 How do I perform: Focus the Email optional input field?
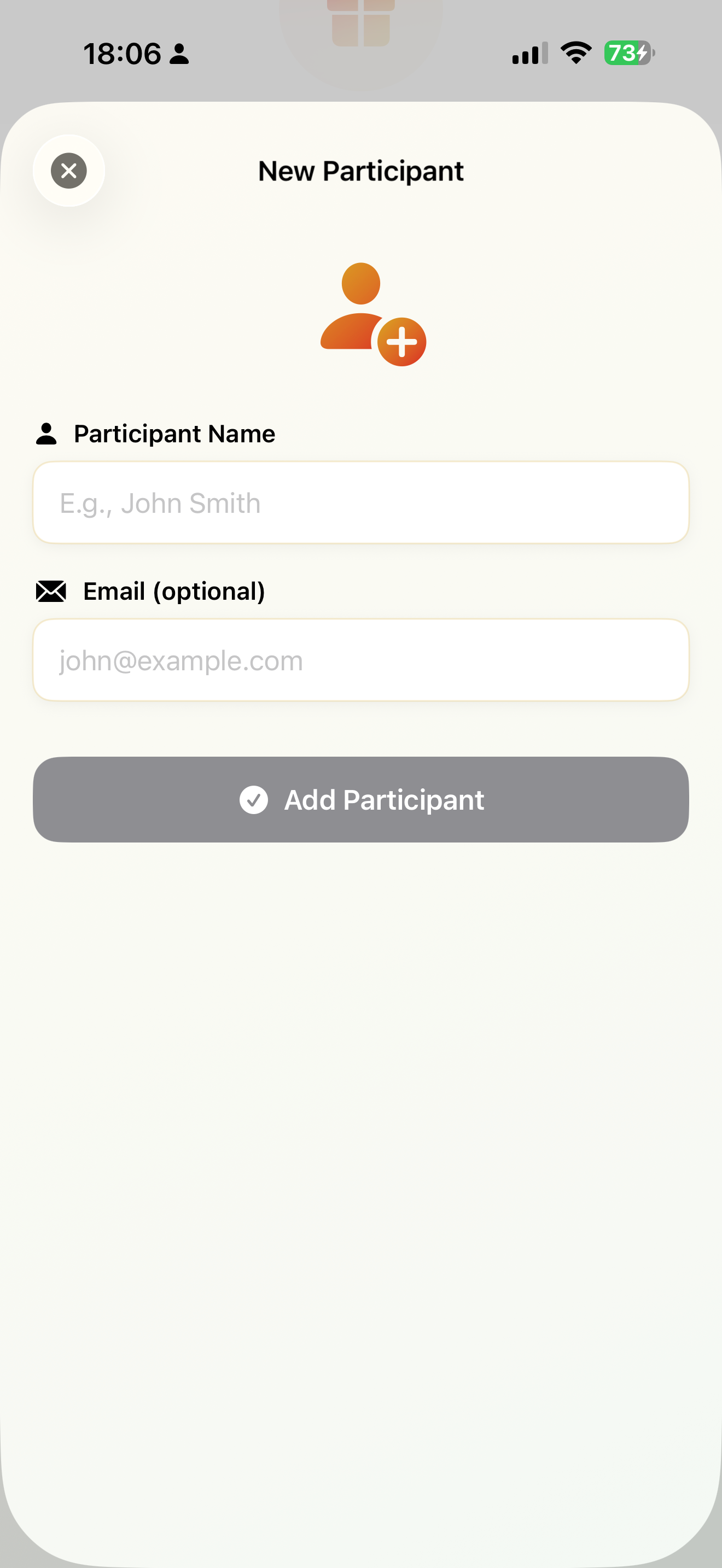click(361, 660)
